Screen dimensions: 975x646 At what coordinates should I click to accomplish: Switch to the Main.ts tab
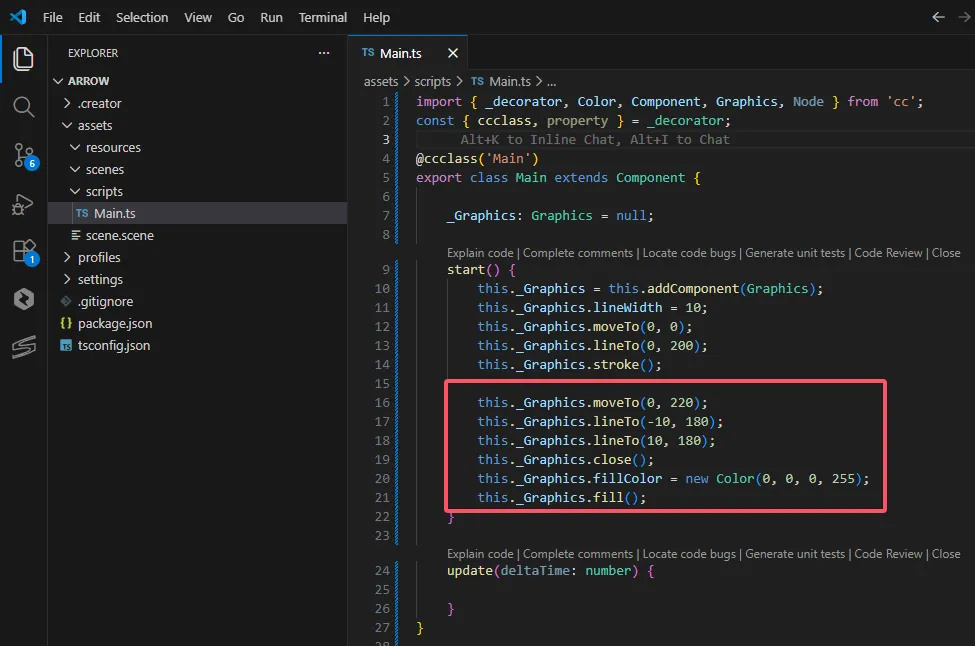click(x=401, y=53)
